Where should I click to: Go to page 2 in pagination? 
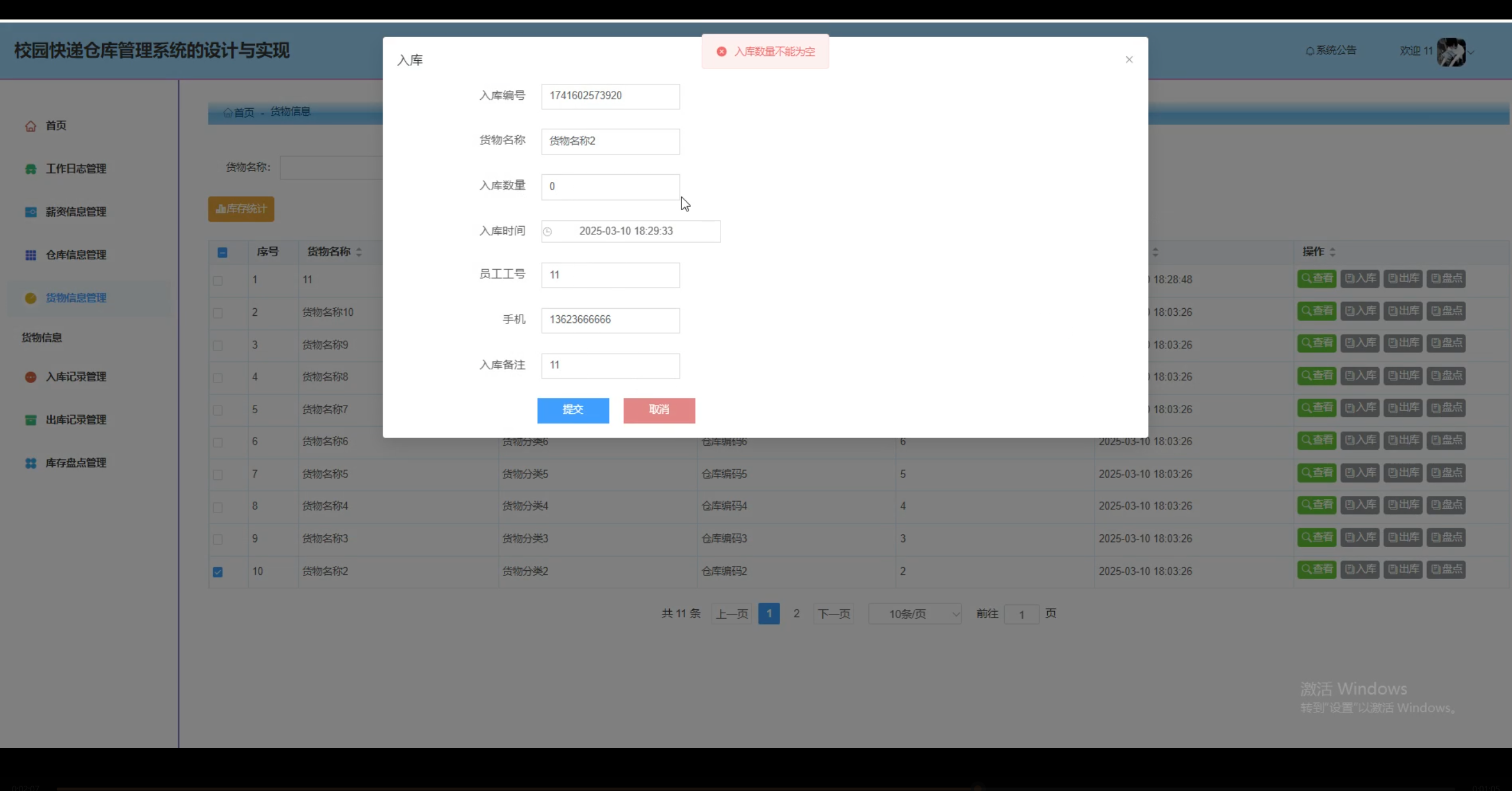tap(796, 613)
